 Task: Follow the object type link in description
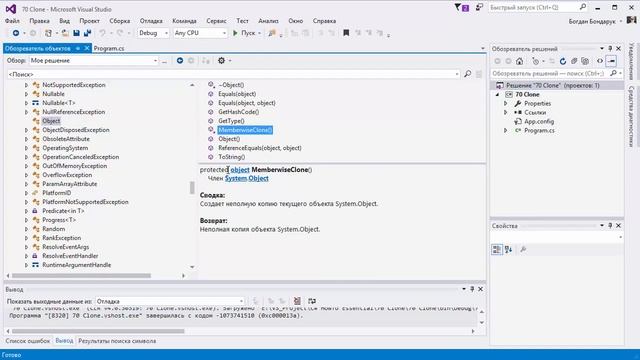tap(240, 170)
